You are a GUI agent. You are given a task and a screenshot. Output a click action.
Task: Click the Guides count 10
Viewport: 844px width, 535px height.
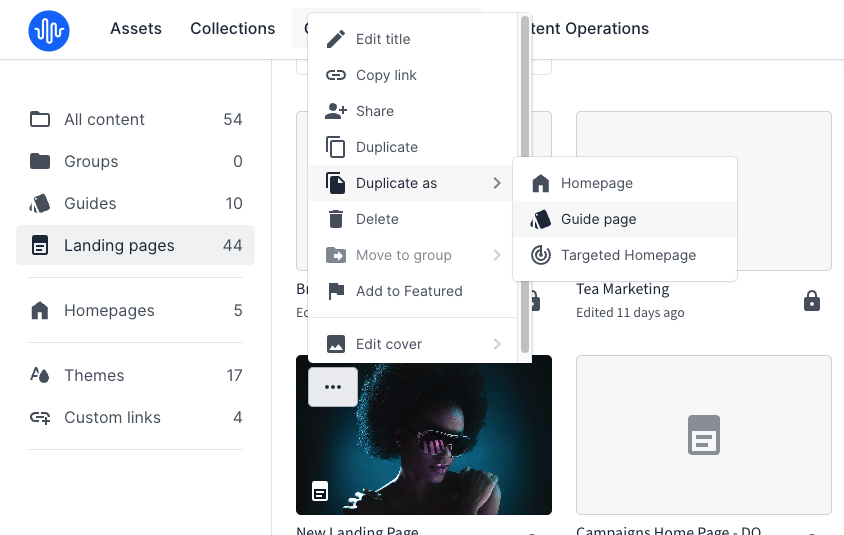pos(234,203)
